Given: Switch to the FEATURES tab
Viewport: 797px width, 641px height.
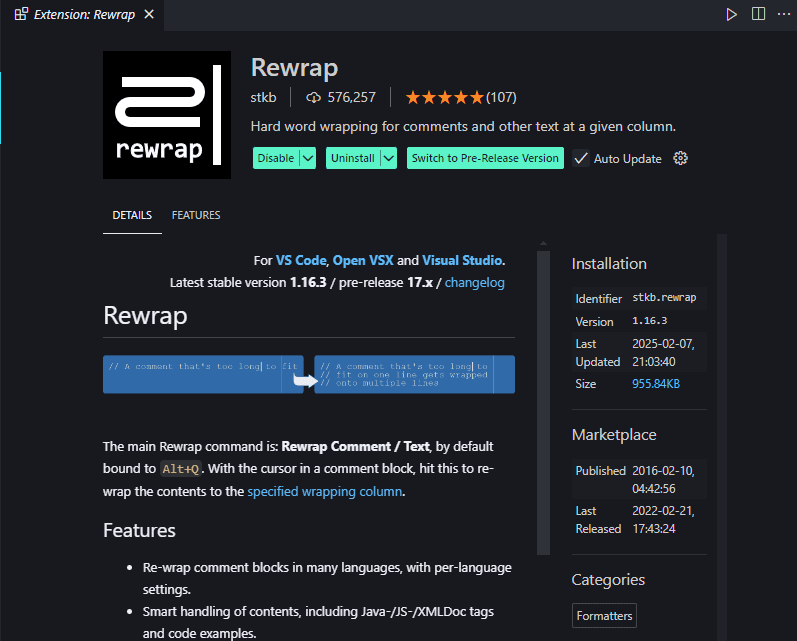Looking at the screenshot, I should coord(196,215).
